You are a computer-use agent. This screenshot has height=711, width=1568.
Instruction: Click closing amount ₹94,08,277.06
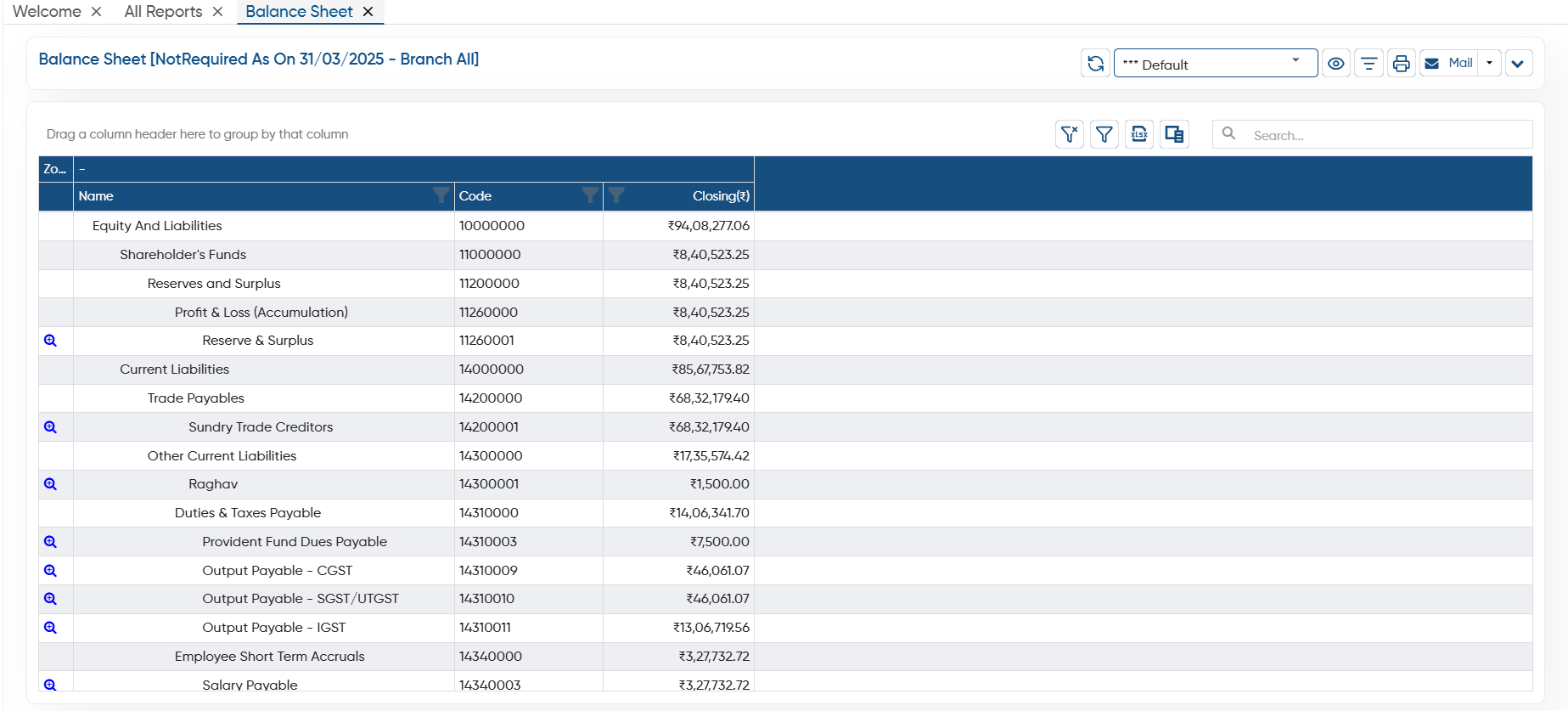click(709, 226)
